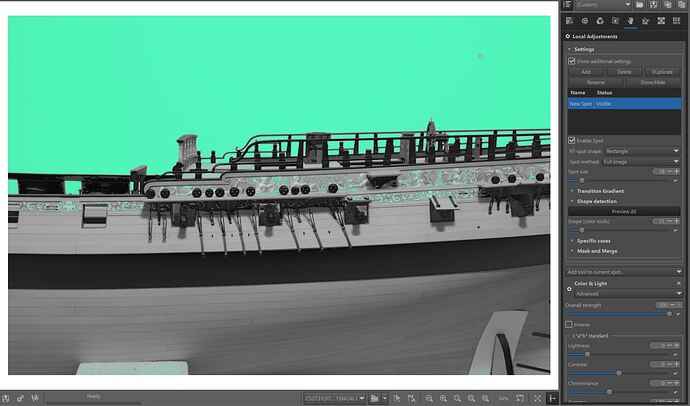Open the Transform tab icon
The height and width of the screenshot is (406, 690).
coord(646,21)
